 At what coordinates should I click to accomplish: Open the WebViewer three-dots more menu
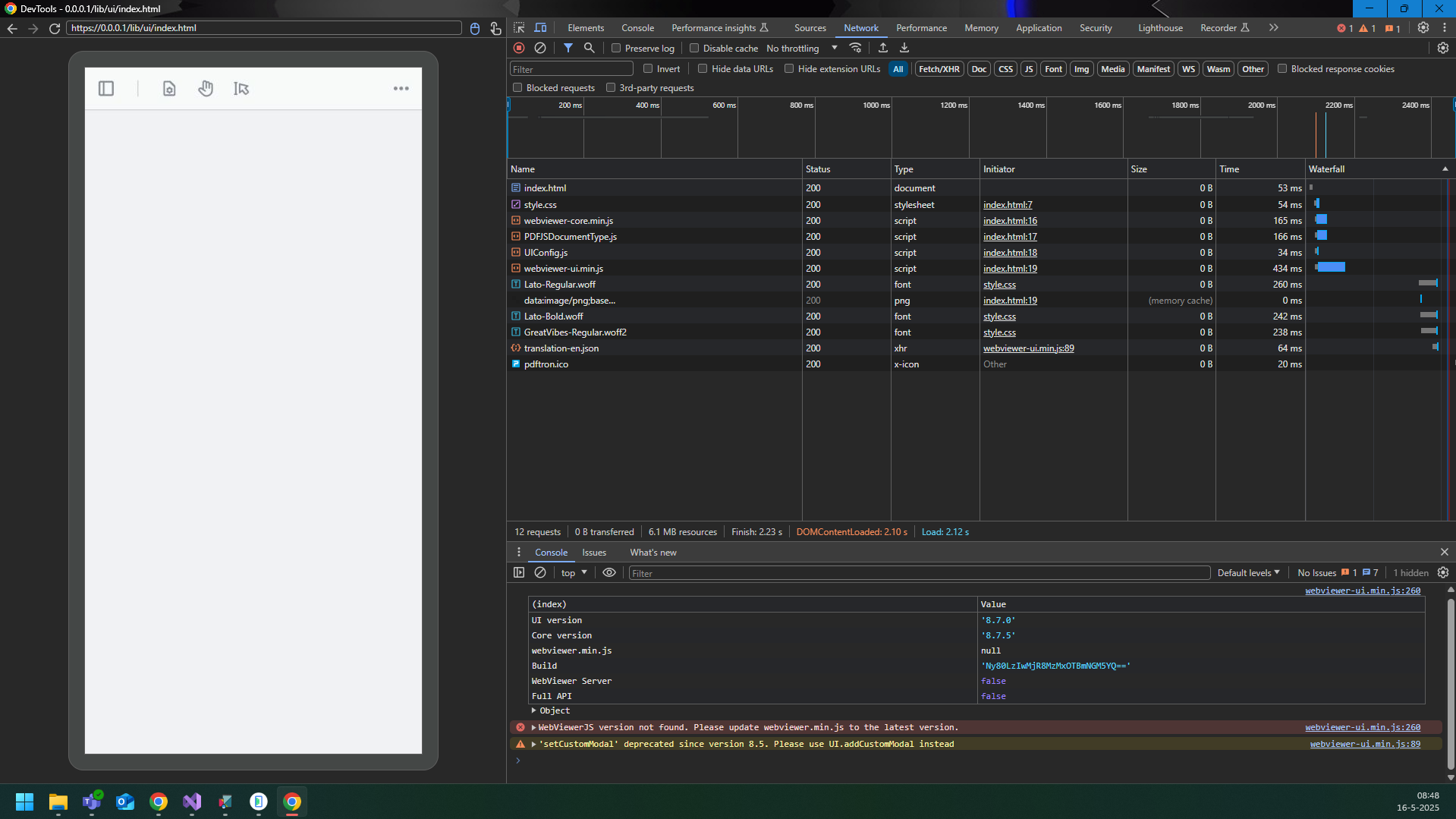401,89
